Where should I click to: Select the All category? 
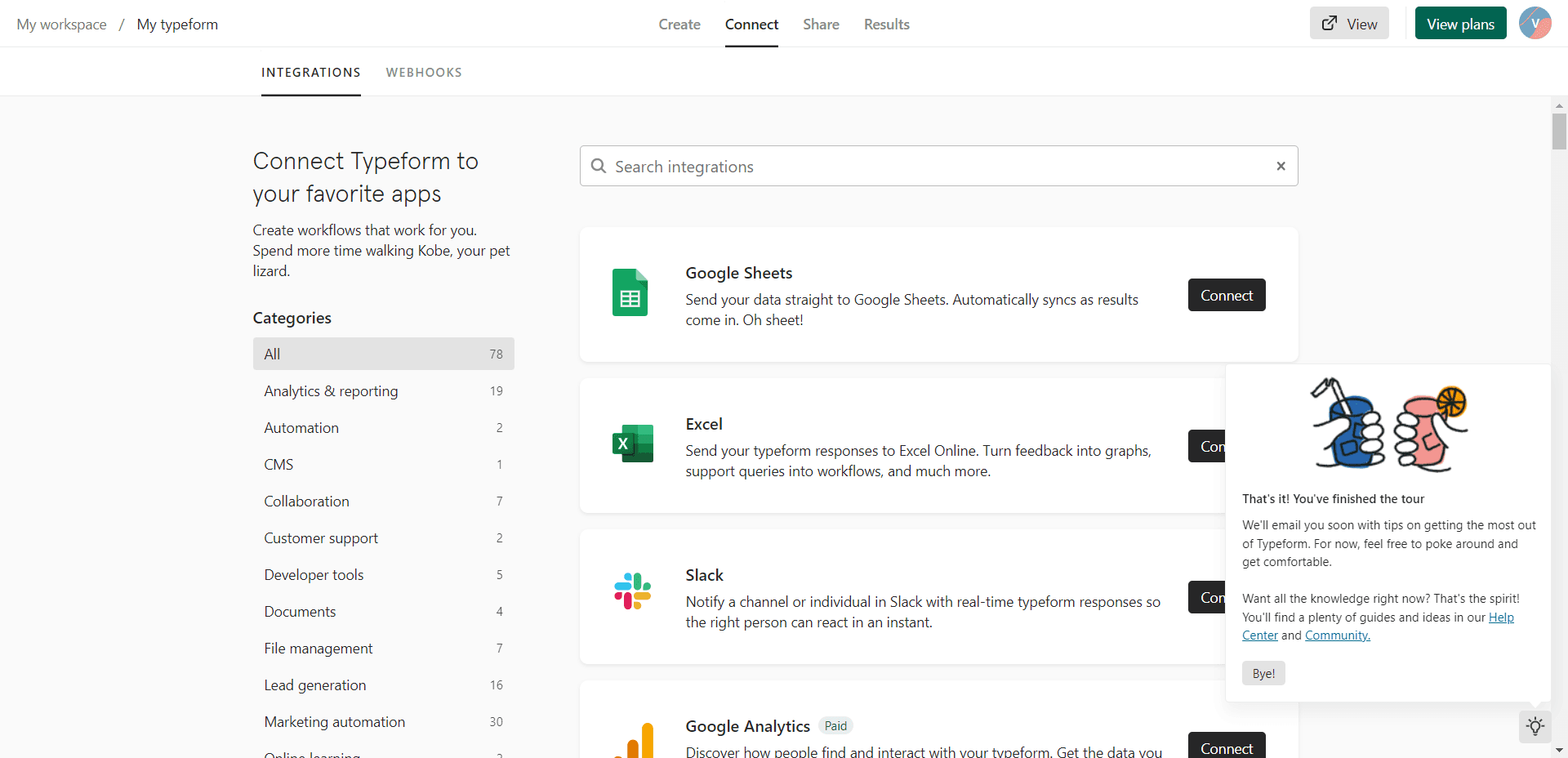(x=384, y=354)
